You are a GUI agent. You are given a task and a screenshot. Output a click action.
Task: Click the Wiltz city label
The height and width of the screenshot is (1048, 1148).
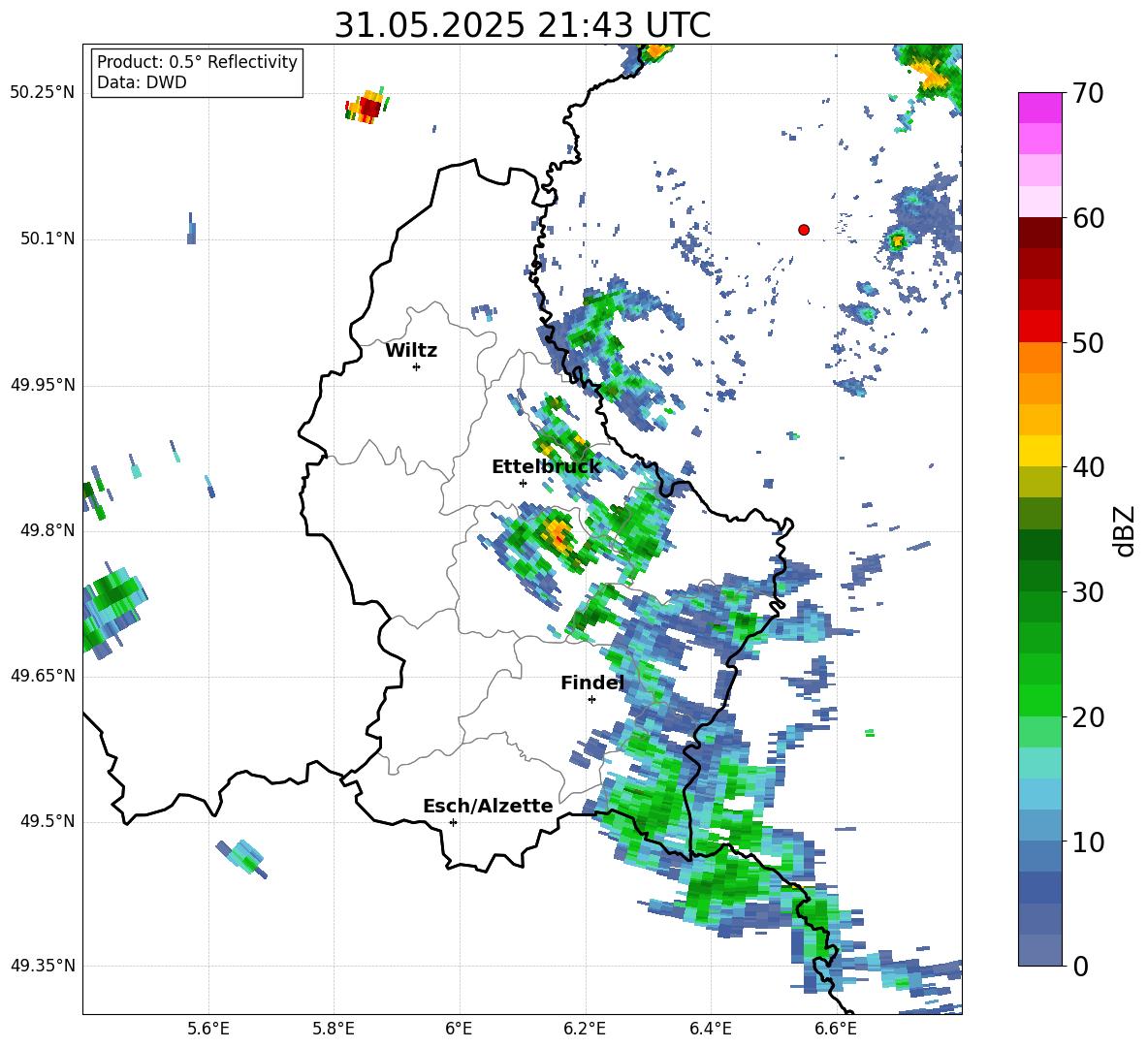[x=411, y=351]
